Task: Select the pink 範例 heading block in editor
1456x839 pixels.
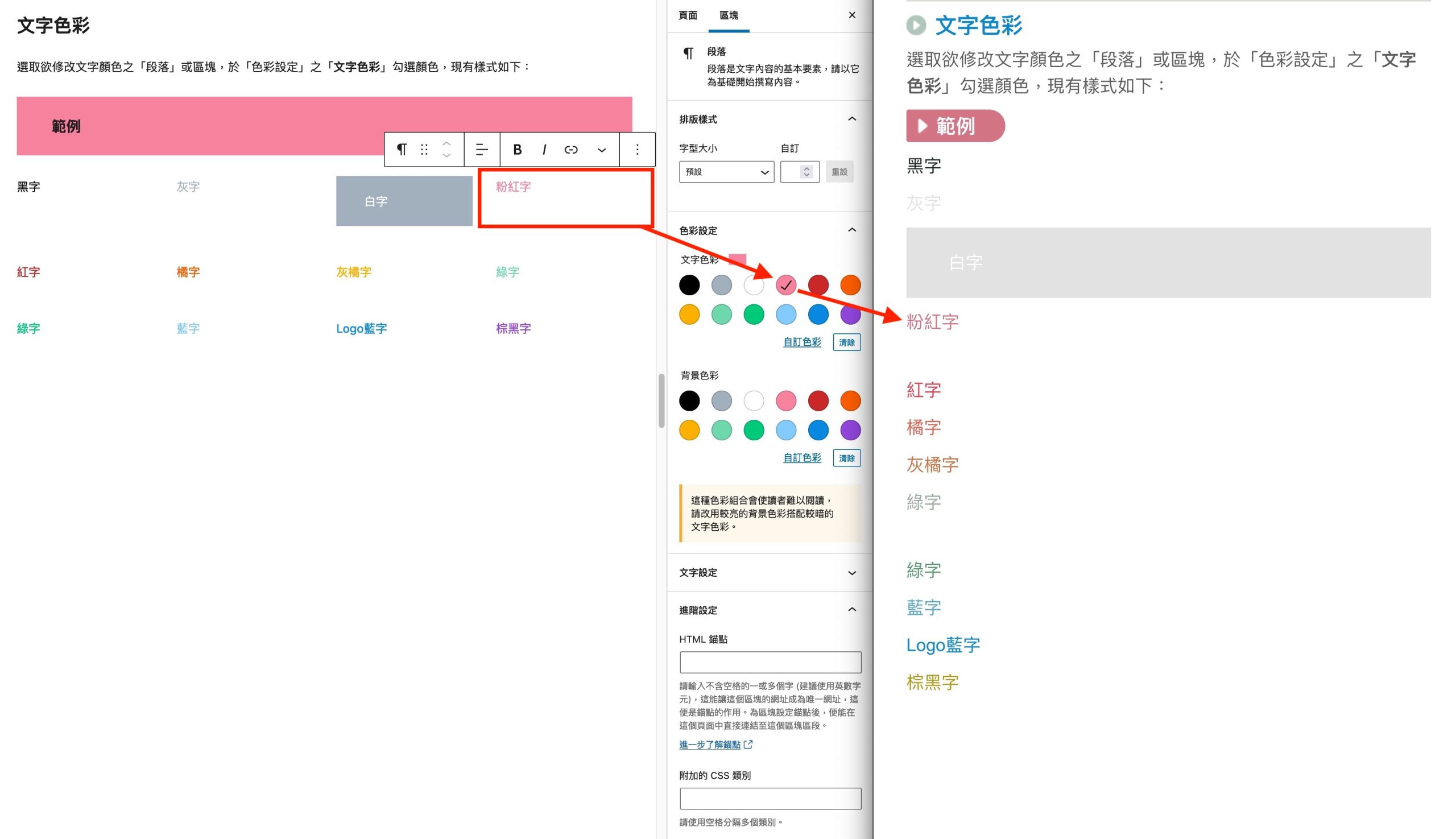Action: click(x=324, y=126)
